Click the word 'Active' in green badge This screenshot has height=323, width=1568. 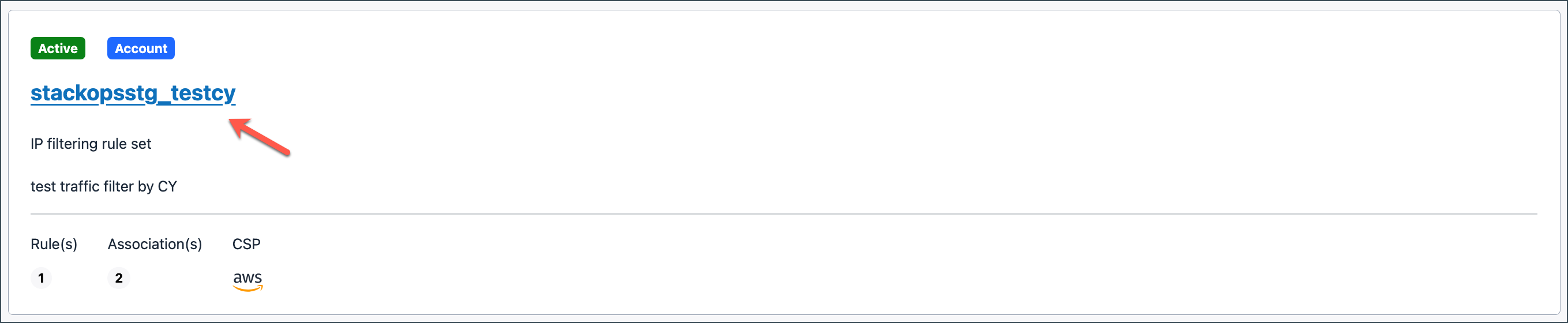58,48
